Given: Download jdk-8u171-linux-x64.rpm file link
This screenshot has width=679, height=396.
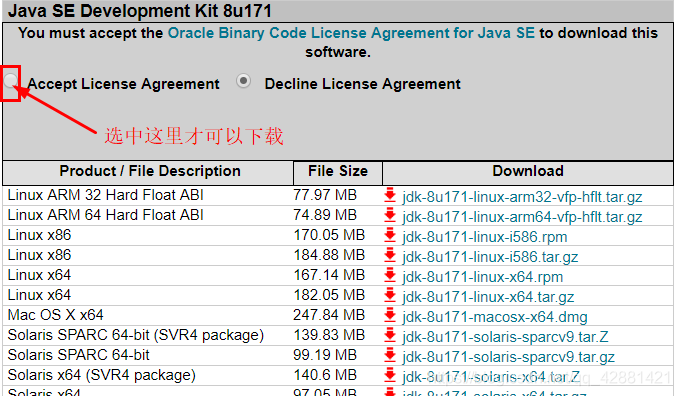Looking at the screenshot, I should (482, 277).
